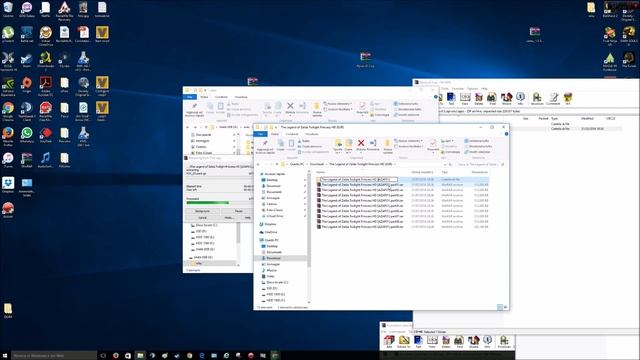Click the Pause button in the extraction dialog
This screenshot has width=640, height=360.
coord(238,211)
